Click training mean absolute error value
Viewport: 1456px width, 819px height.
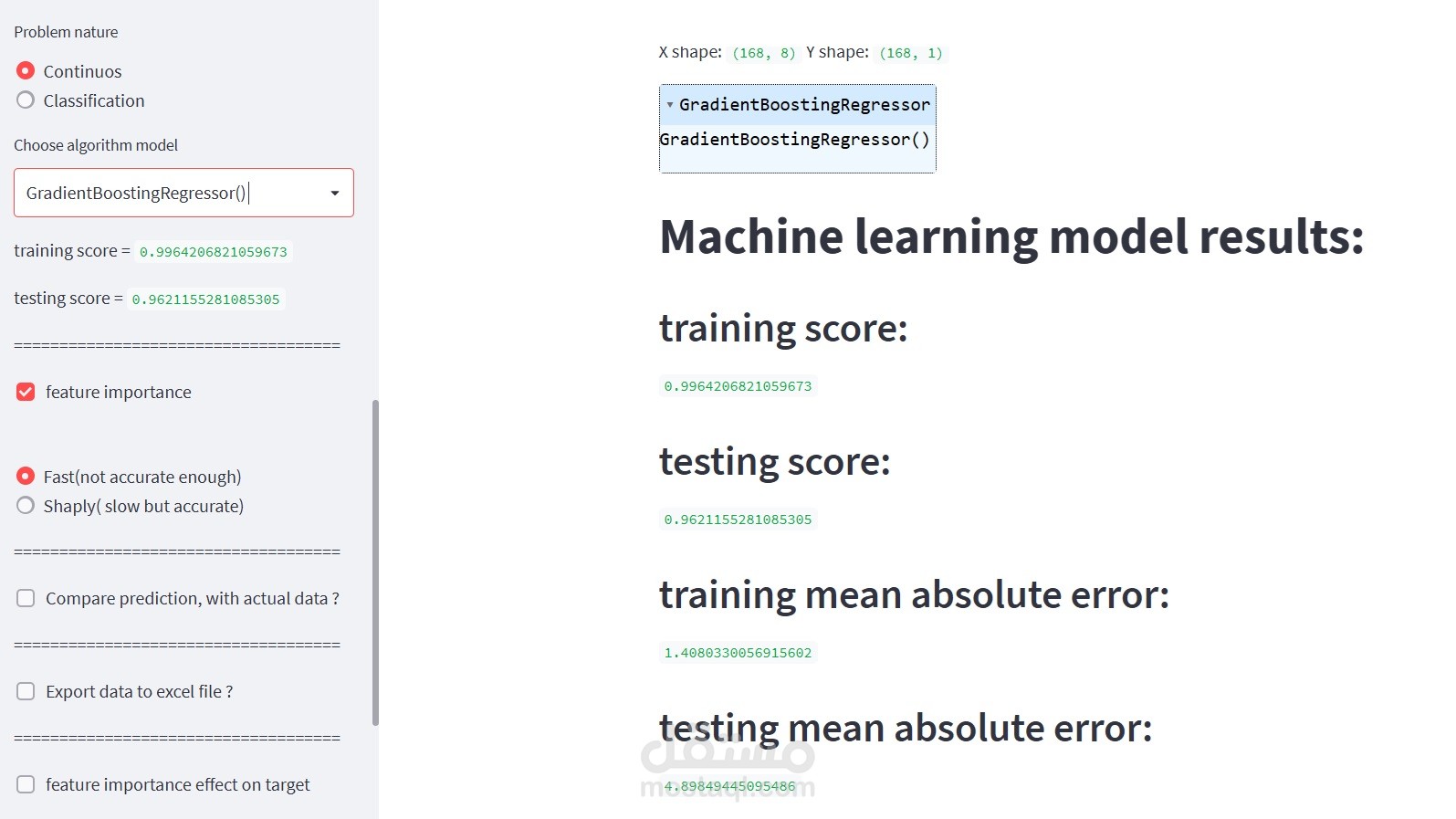pos(738,653)
